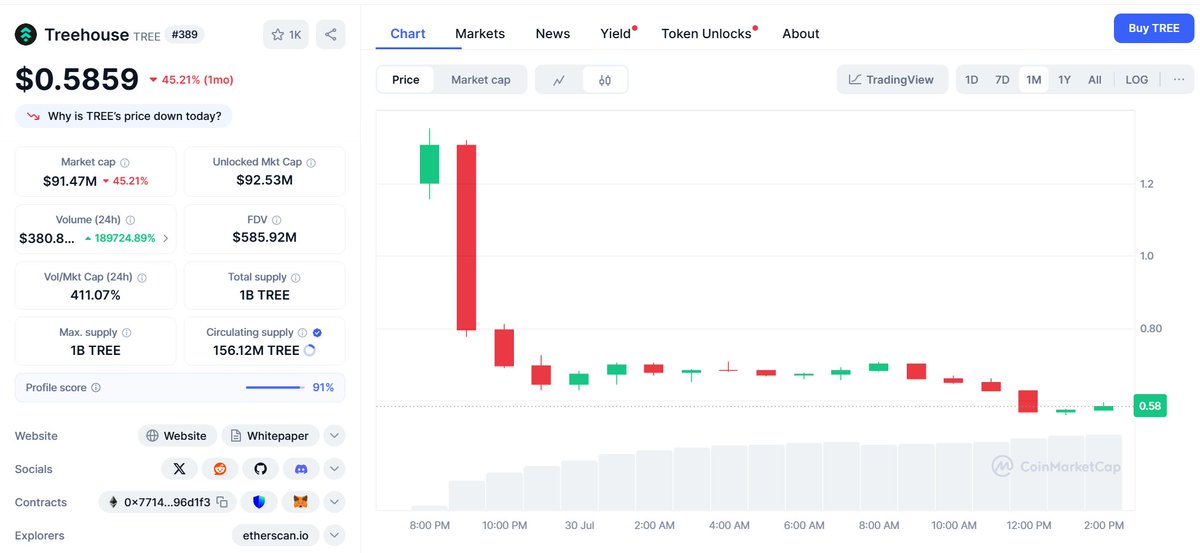Screen dimensions: 1200x553
Task: Click the first green candlestick at 8:00 PM
Action: [429, 164]
